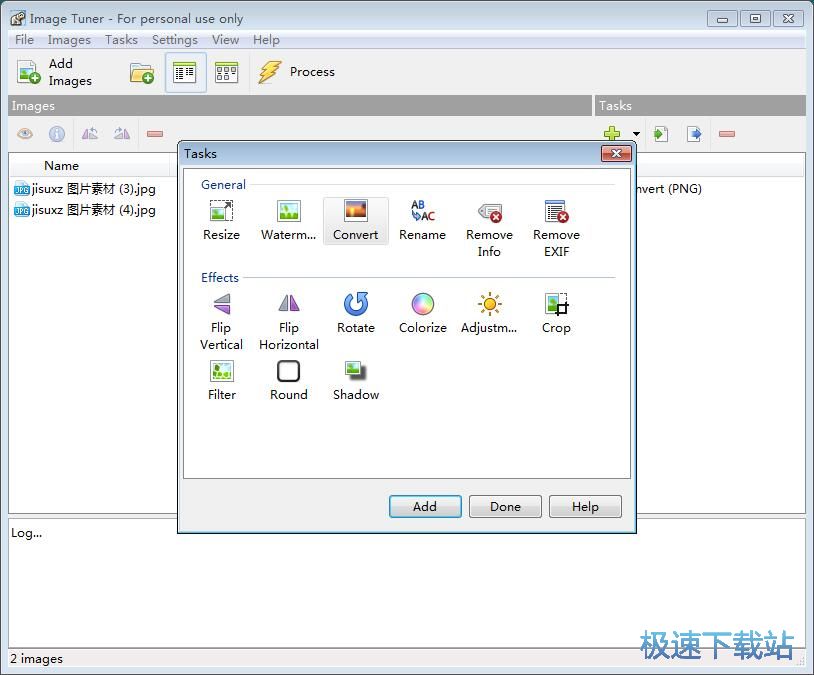The width and height of the screenshot is (814, 675).
Task: Select the Resize task icon
Action: [221, 221]
